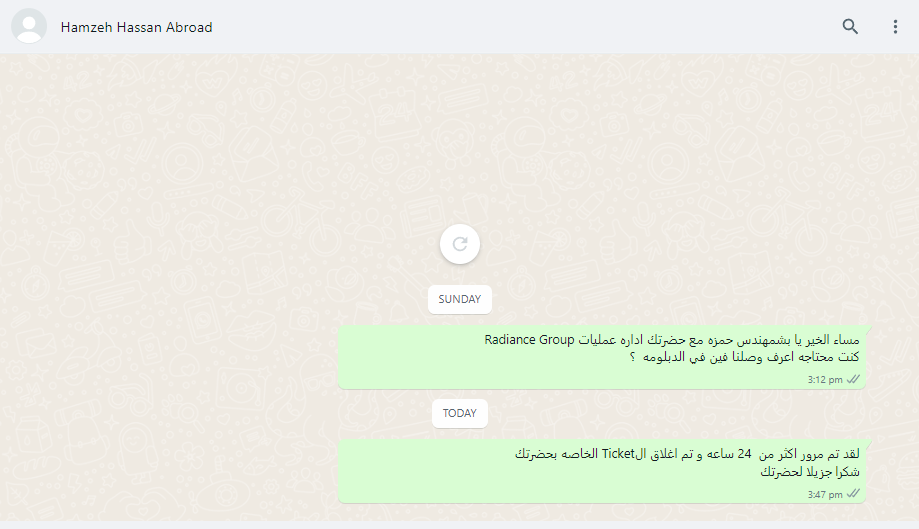
Task: Click the 3:12 pm timestamp
Action: click(825, 380)
